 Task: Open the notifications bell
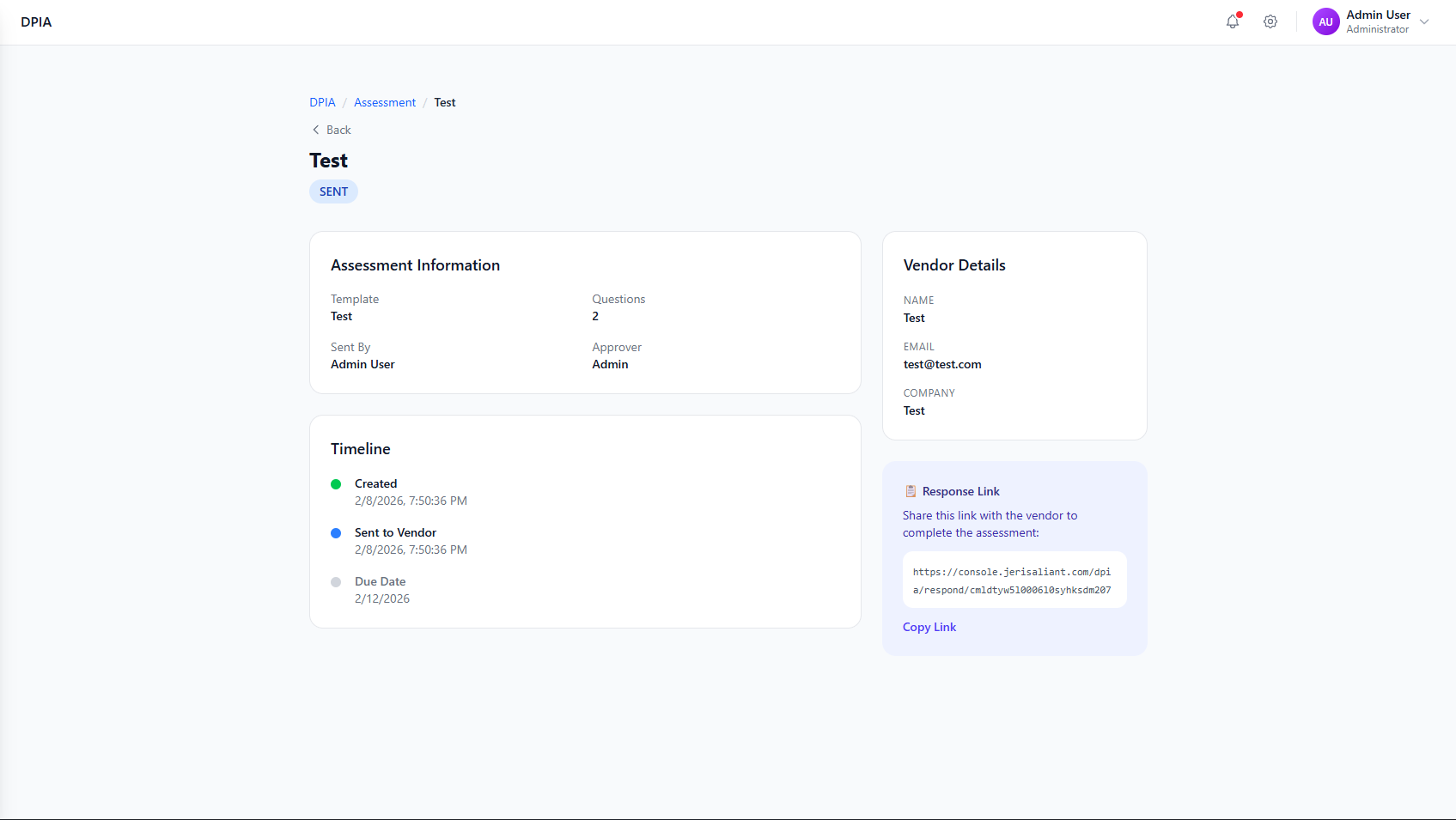point(1233,22)
